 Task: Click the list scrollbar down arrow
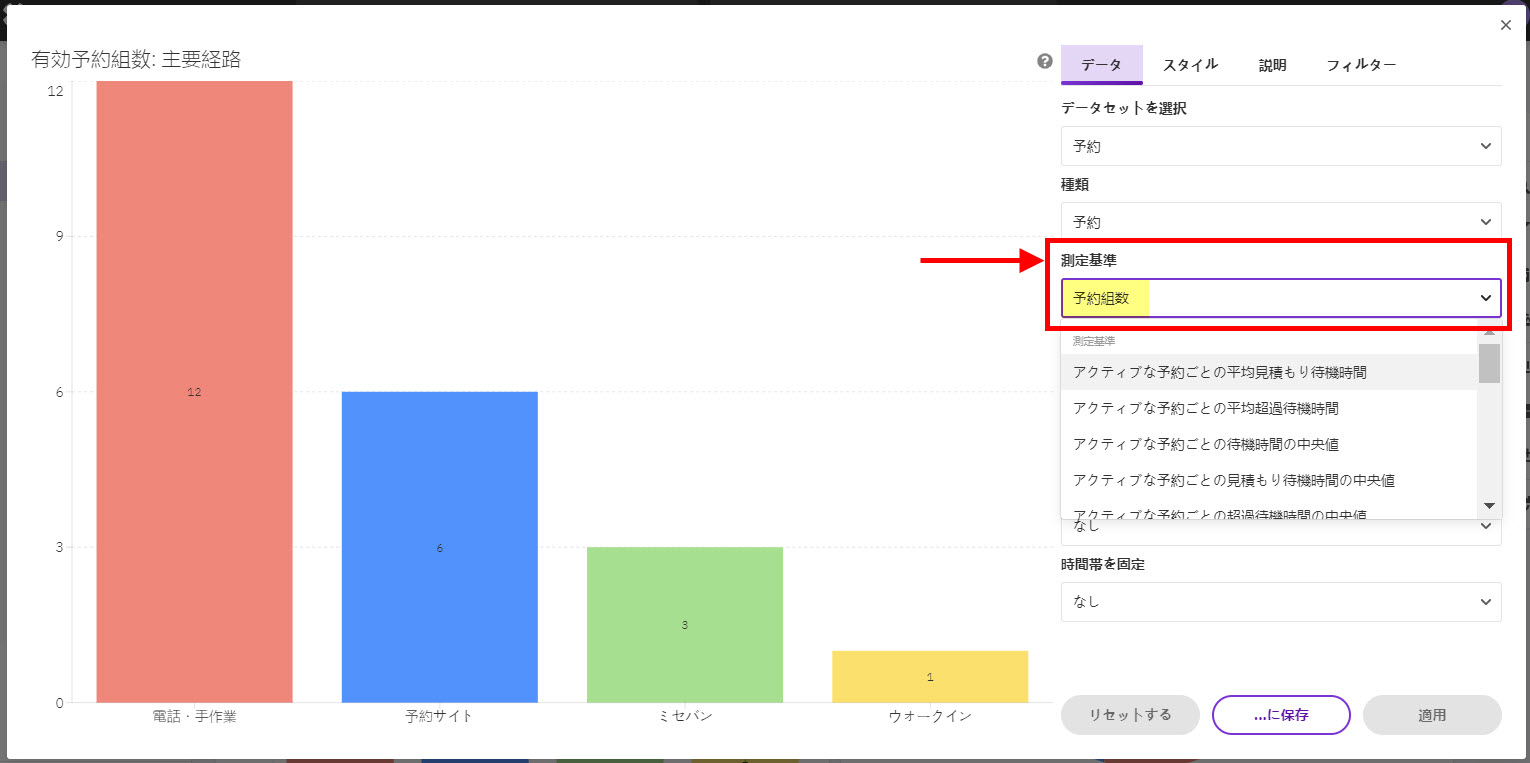(x=1489, y=506)
